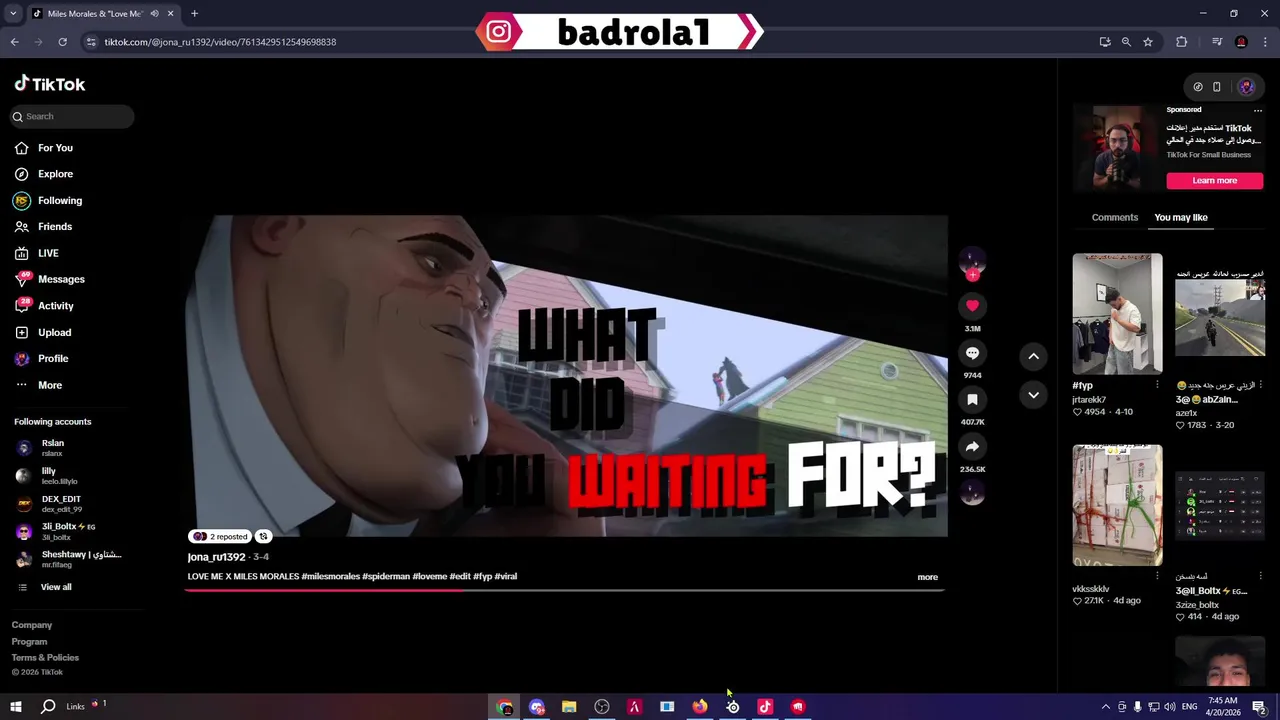Open the Chrome tab search dropdown

tap(13, 14)
